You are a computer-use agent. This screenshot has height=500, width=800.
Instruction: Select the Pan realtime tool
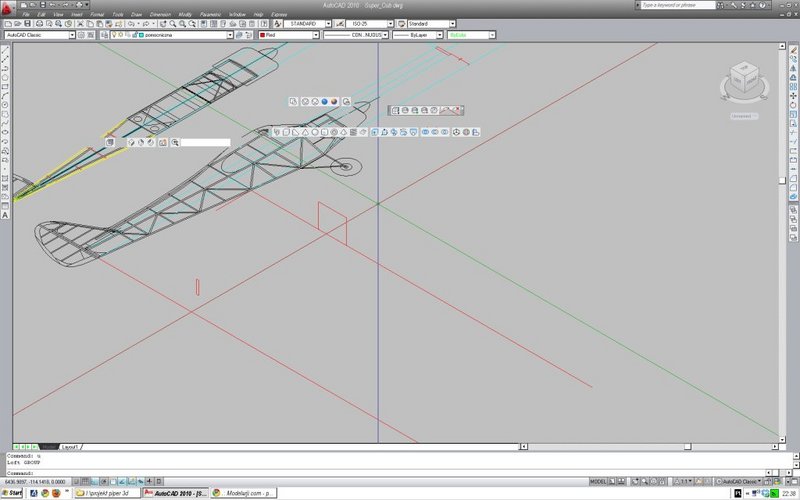point(163,23)
